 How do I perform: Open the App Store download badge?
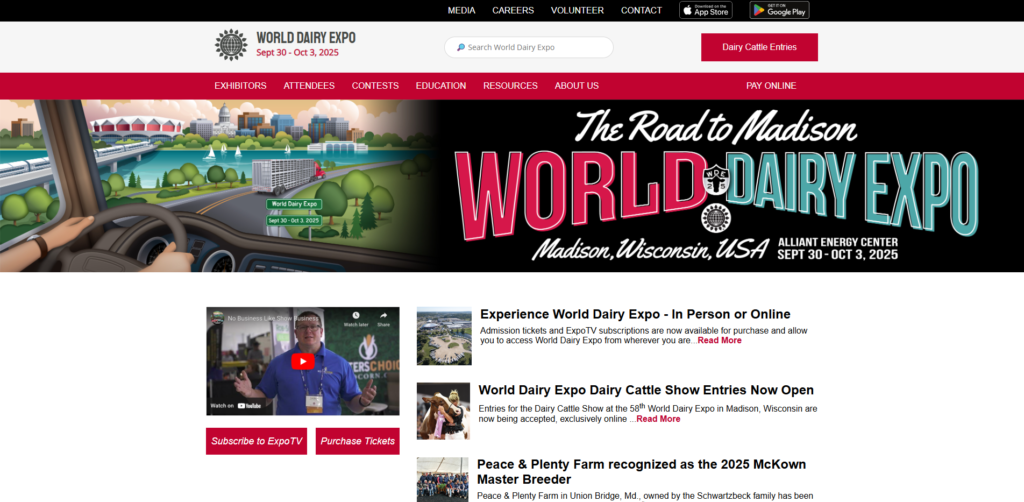point(705,10)
